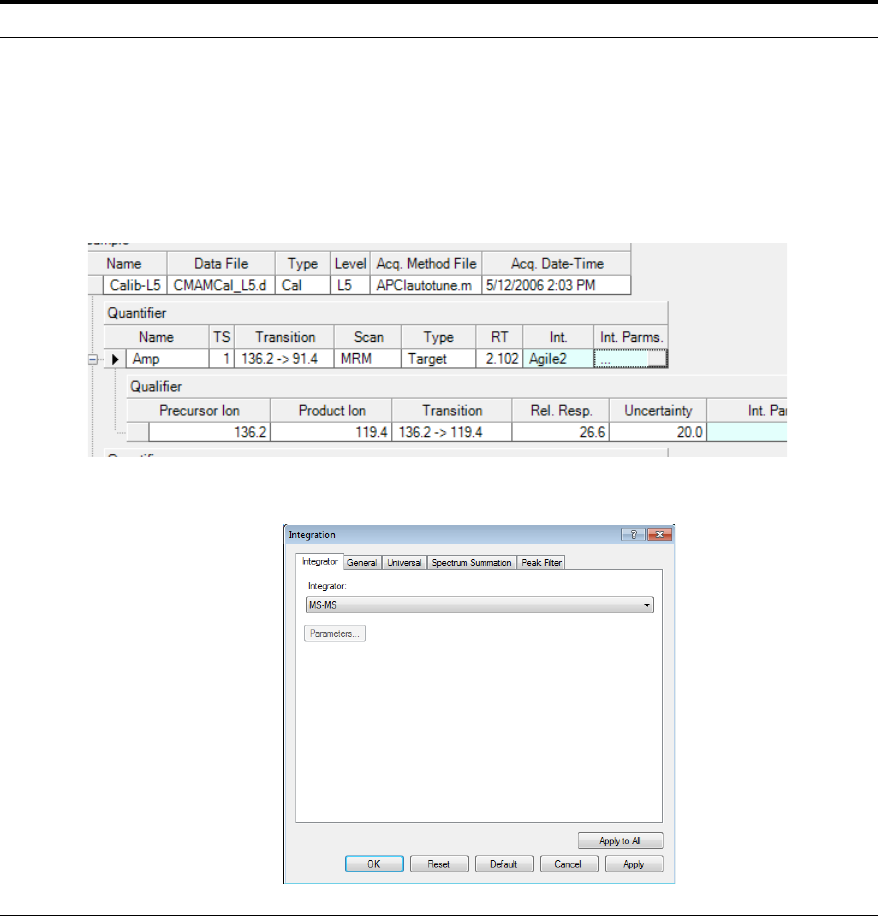
Task: Click the Reset button
Action: pos(439,864)
